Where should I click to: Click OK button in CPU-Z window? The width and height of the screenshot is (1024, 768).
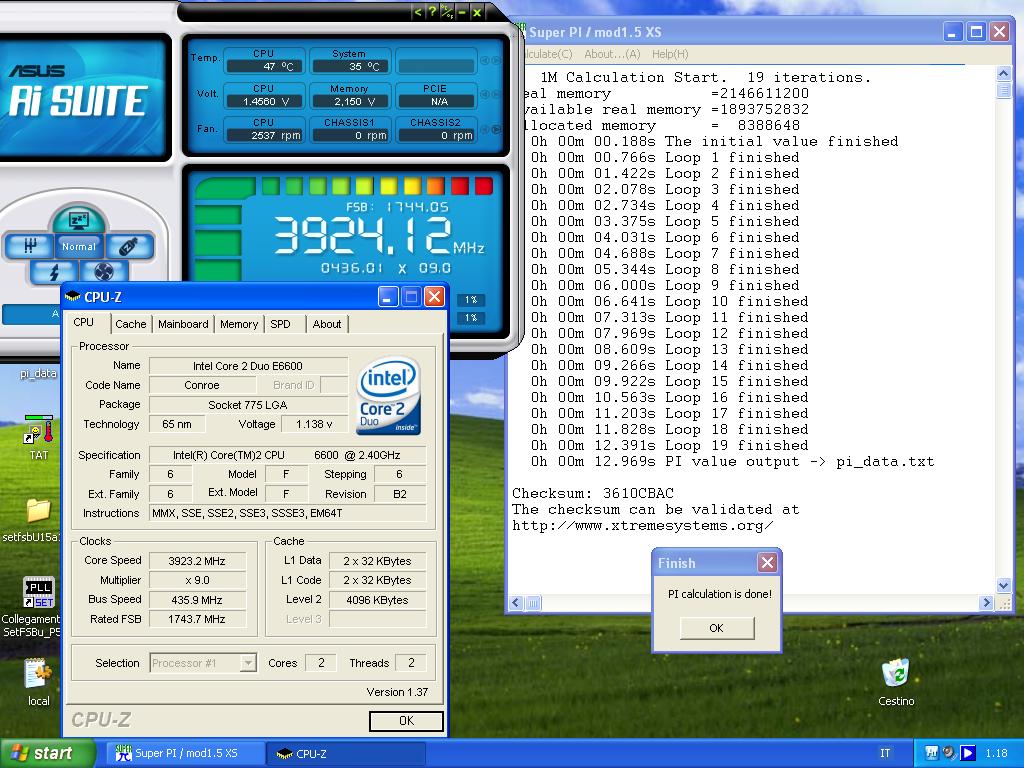(405, 720)
